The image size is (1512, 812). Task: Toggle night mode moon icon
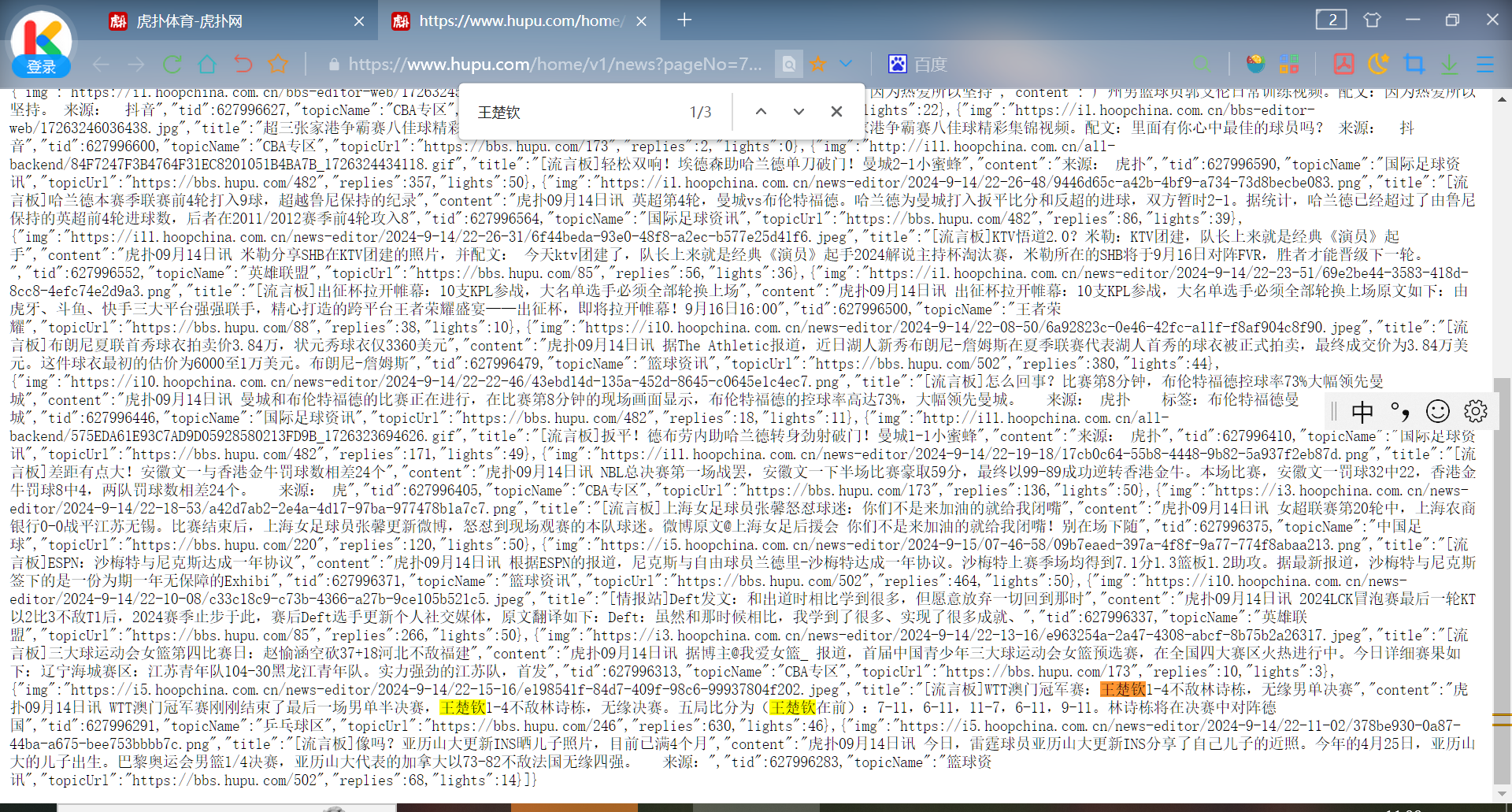pos(1379,64)
